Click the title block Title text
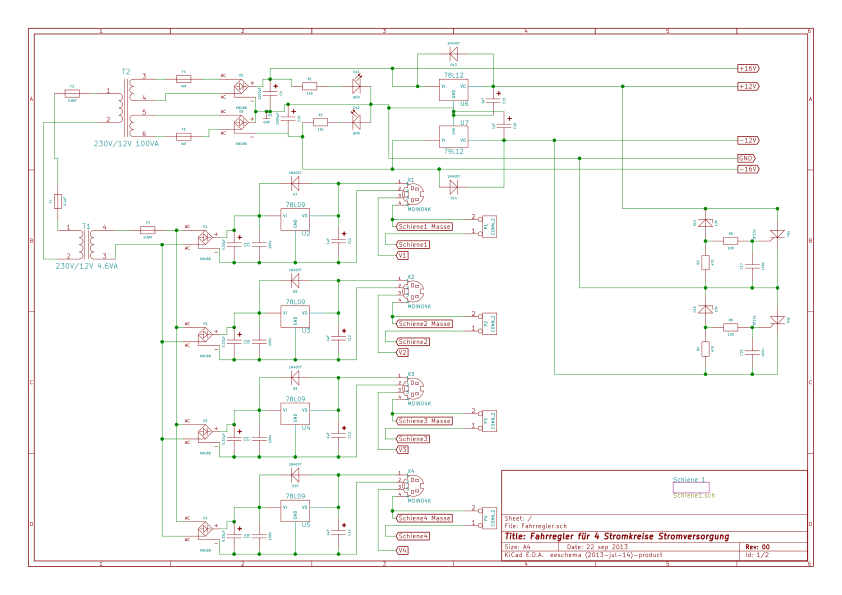This screenshot has height=595, width=842. [x=616, y=536]
